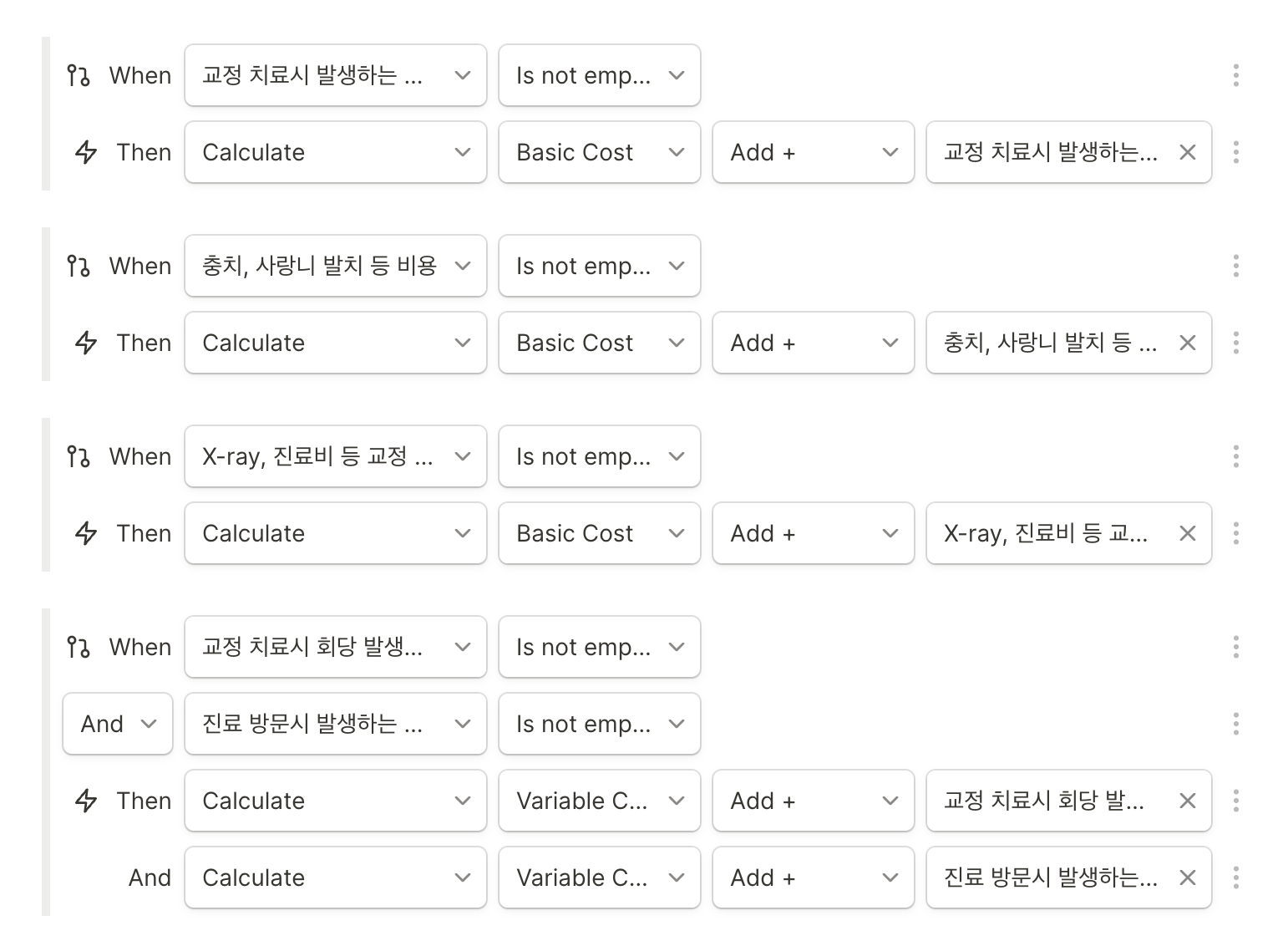The height and width of the screenshot is (936, 1288).
Task: Open three-dot menu beside the And condition row
Action: [x=1235, y=724]
